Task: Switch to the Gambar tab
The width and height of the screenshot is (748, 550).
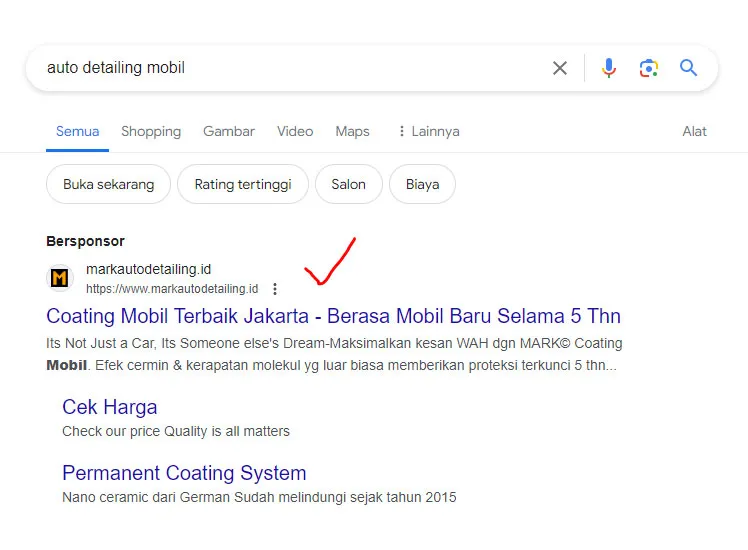Action: coord(229,131)
